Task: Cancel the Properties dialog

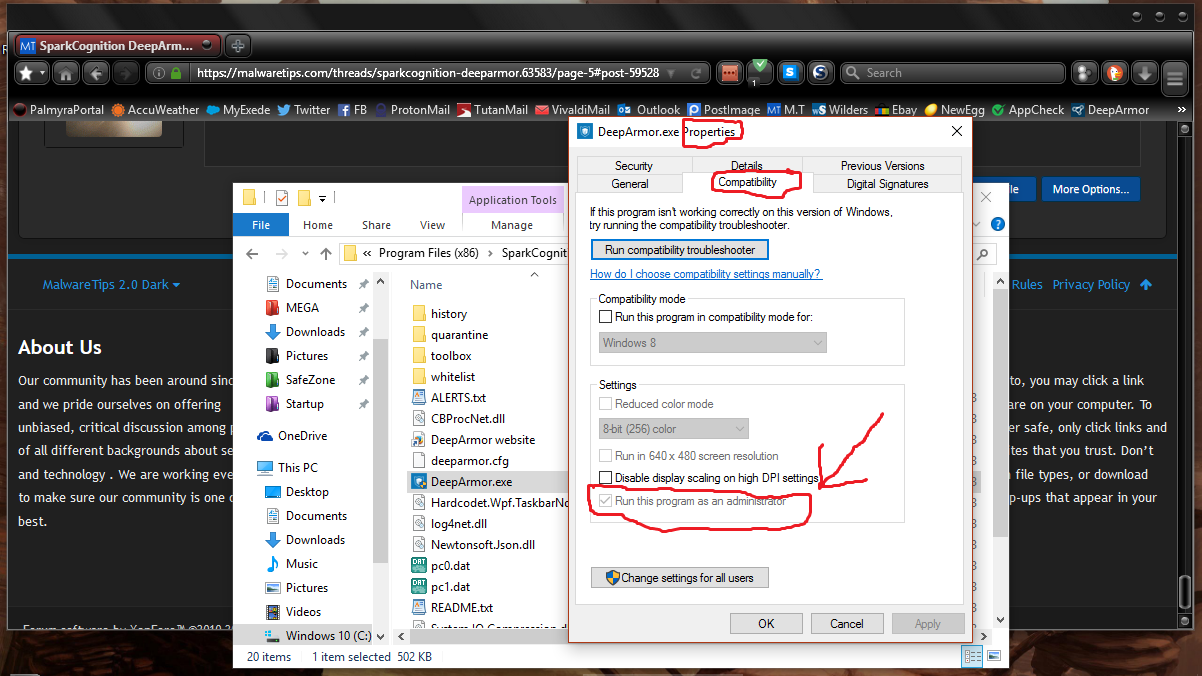Action: (x=847, y=624)
